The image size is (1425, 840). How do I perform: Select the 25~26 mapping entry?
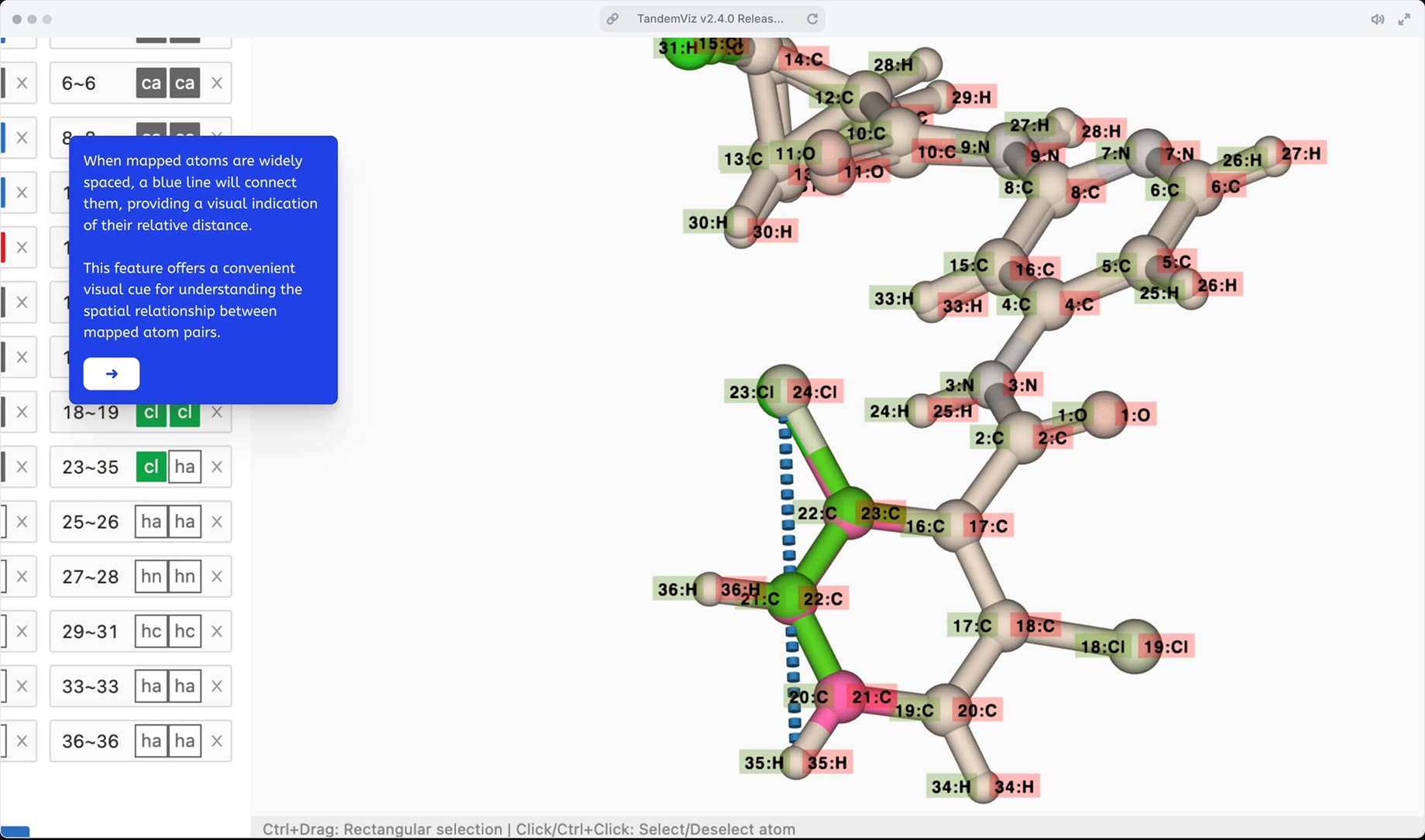[91, 522]
